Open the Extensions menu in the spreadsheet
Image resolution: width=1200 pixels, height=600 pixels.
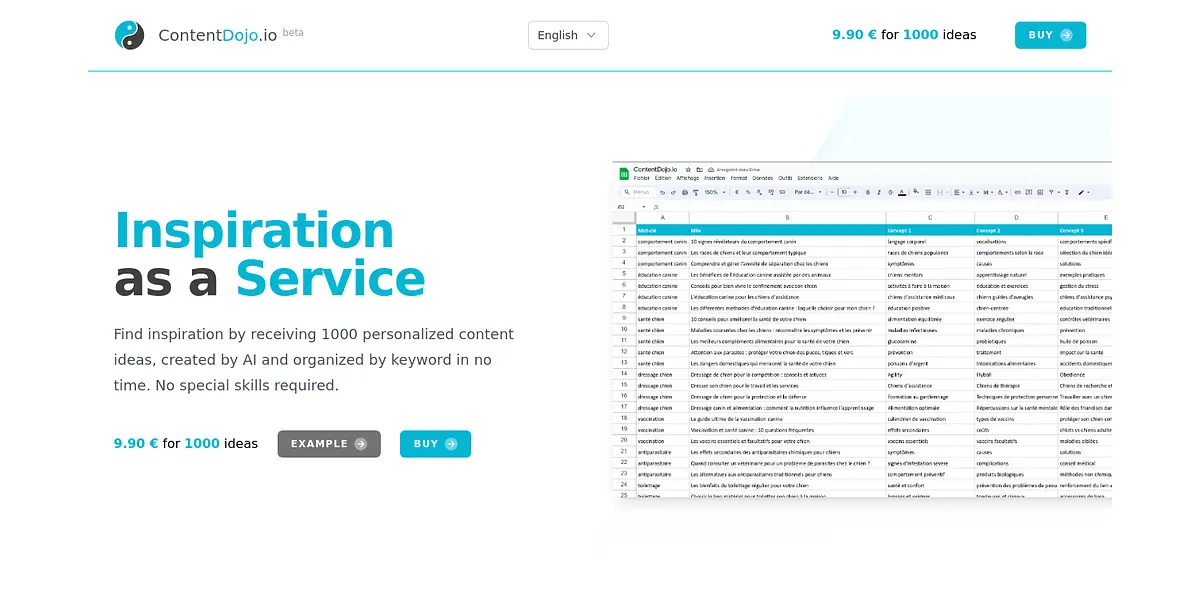click(810, 178)
